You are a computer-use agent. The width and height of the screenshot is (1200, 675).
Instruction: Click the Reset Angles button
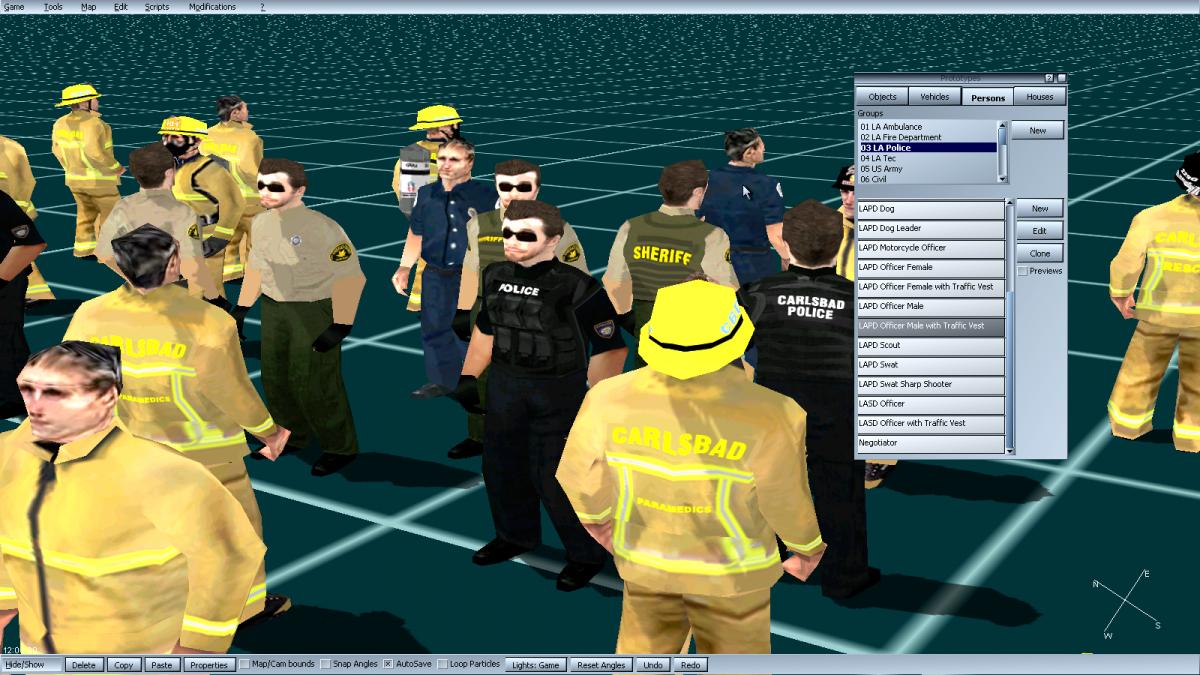tap(601, 665)
